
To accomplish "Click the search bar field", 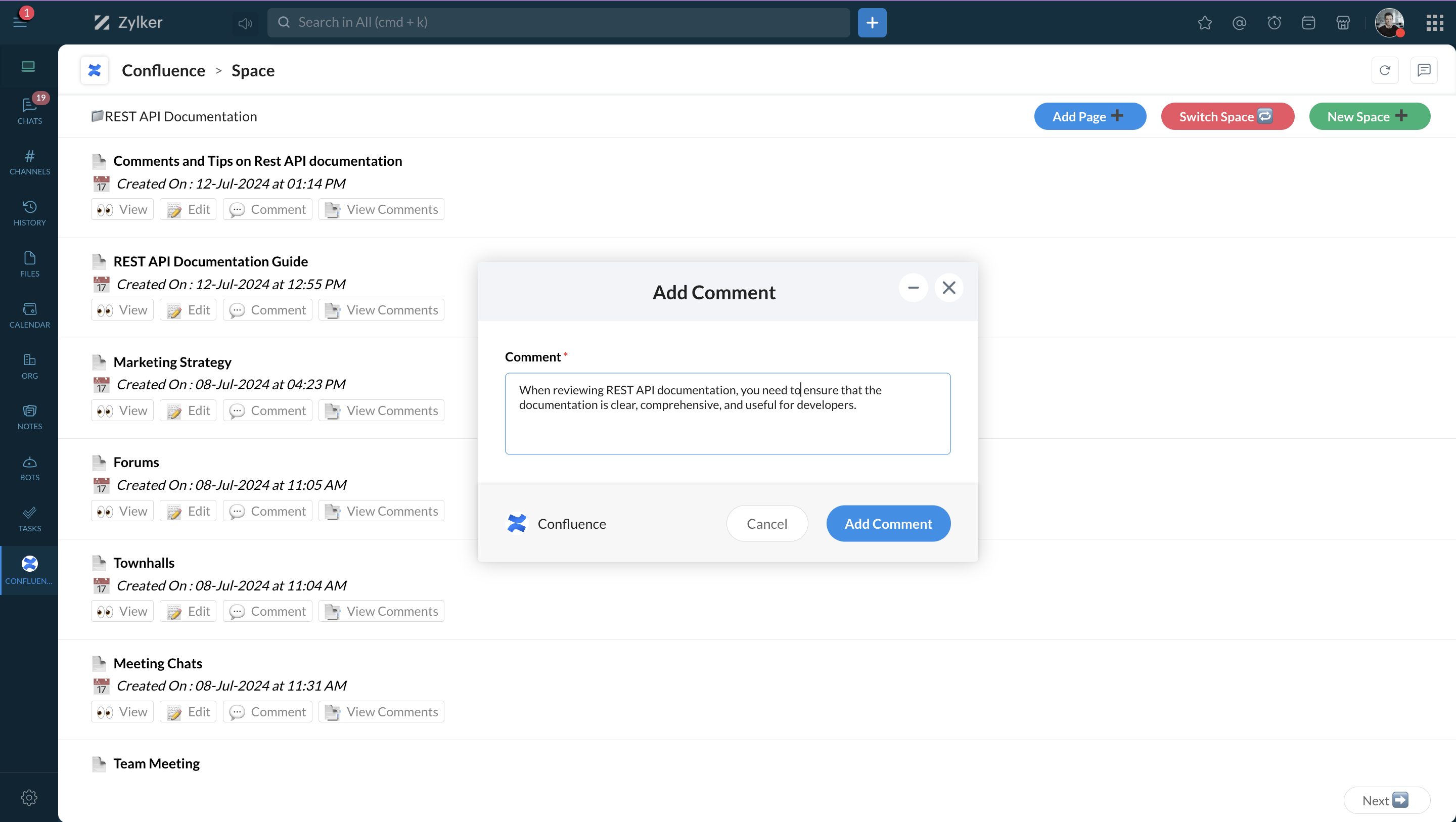I will (x=559, y=23).
